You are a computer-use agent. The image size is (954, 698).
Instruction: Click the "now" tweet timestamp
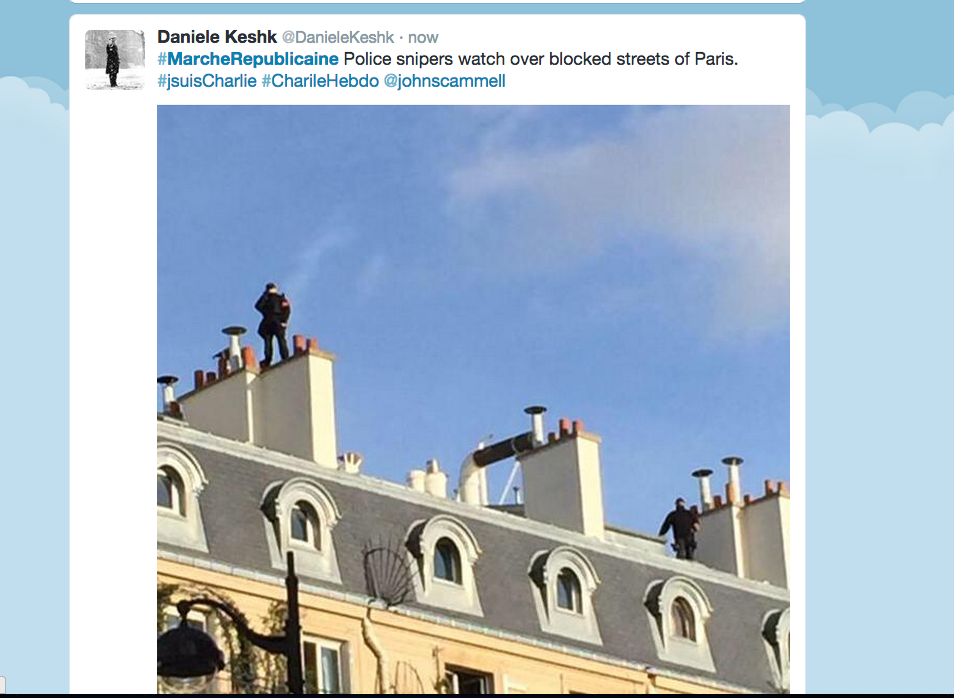pos(423,38)
